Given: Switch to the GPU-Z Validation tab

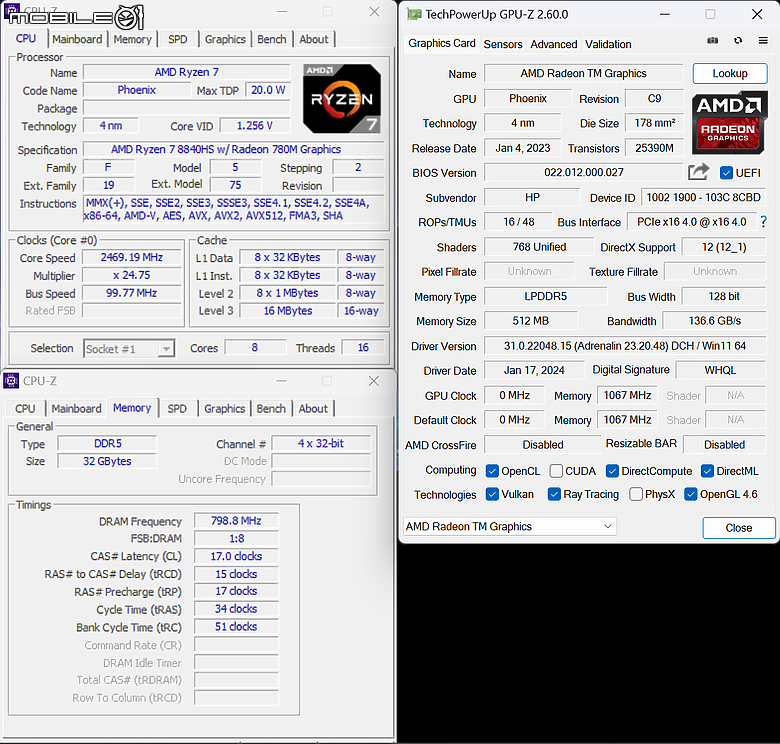Looking at the screenshot, I should pos(608,44).
